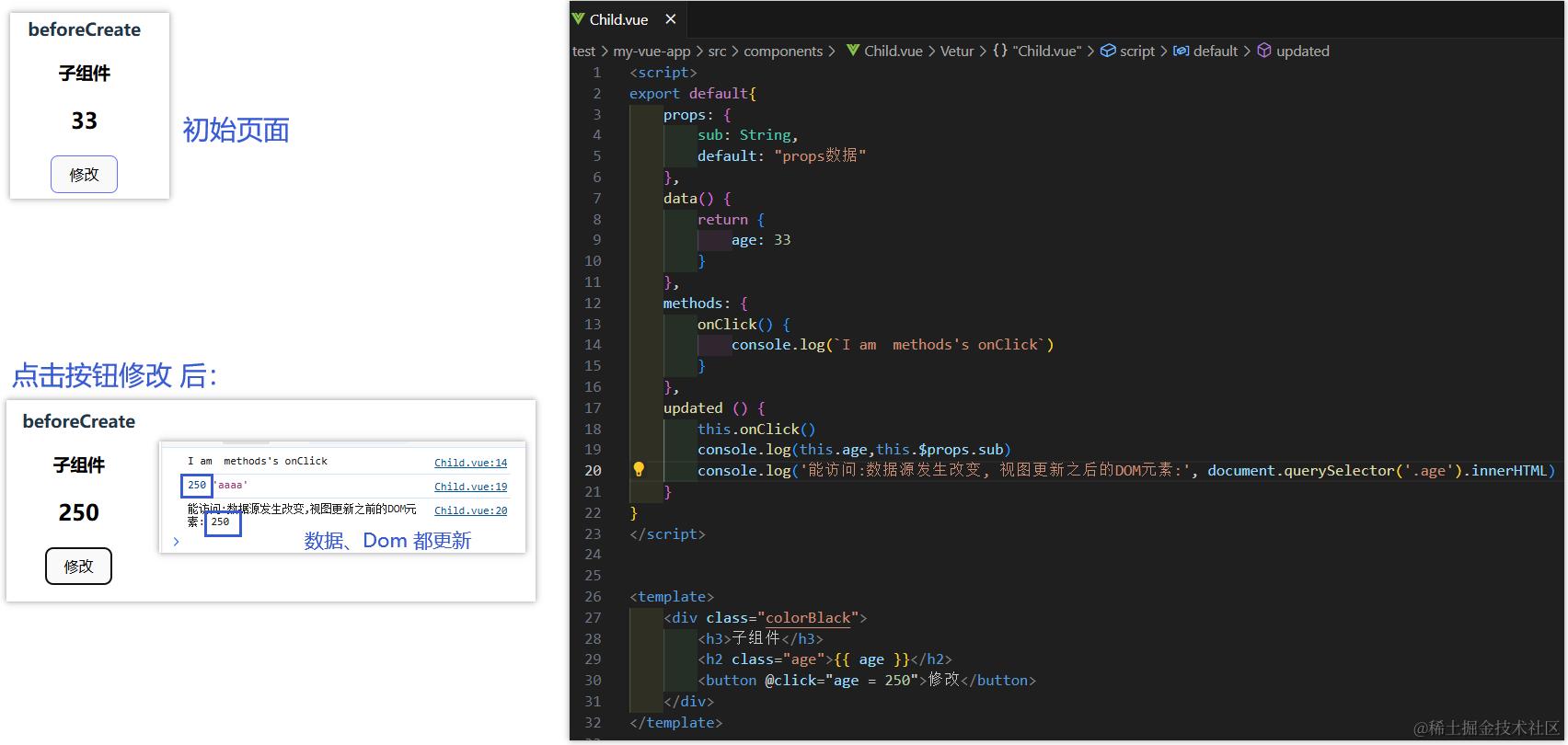Open the 'Vetur' breadcrumb segment
Viewport: 1568px width, 745px height.
tap(957, 52)
